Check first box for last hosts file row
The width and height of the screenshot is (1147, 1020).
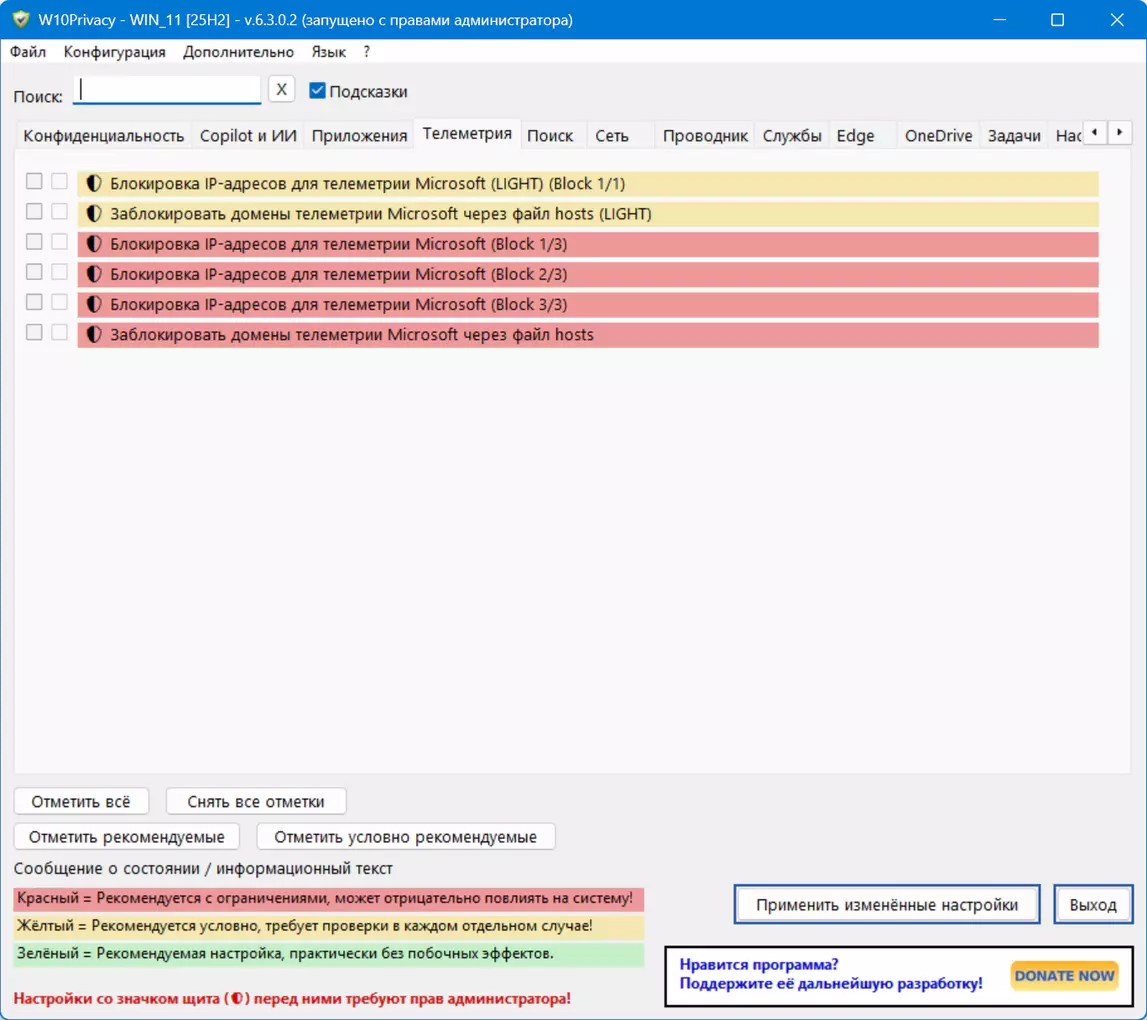(34, 332)
